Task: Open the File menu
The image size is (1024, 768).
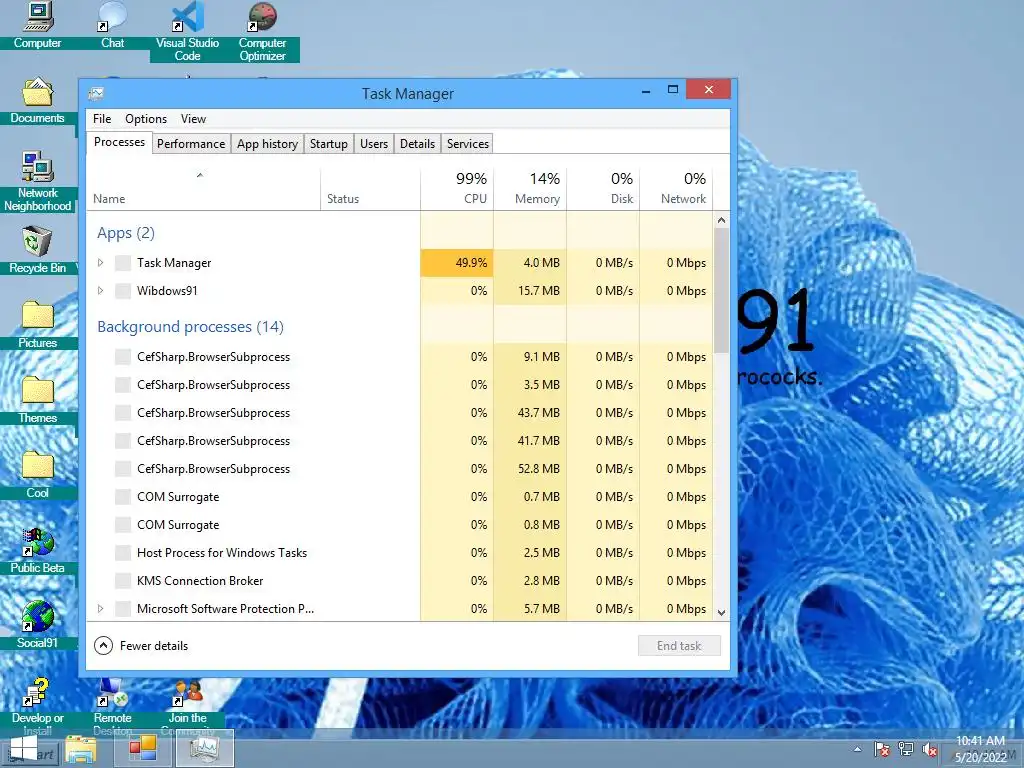Action: (x=102, y=119)
